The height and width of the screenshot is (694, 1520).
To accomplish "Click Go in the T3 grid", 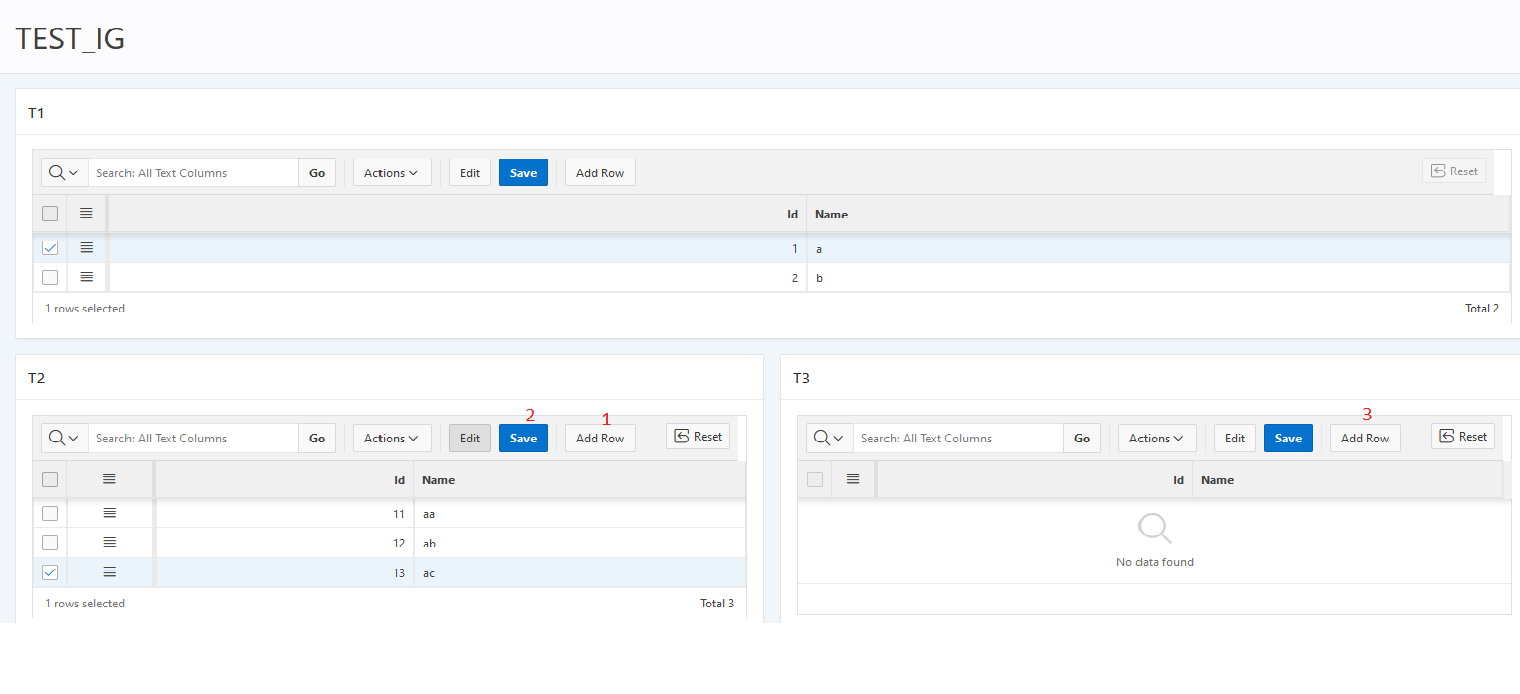I will click(1082, 438).
